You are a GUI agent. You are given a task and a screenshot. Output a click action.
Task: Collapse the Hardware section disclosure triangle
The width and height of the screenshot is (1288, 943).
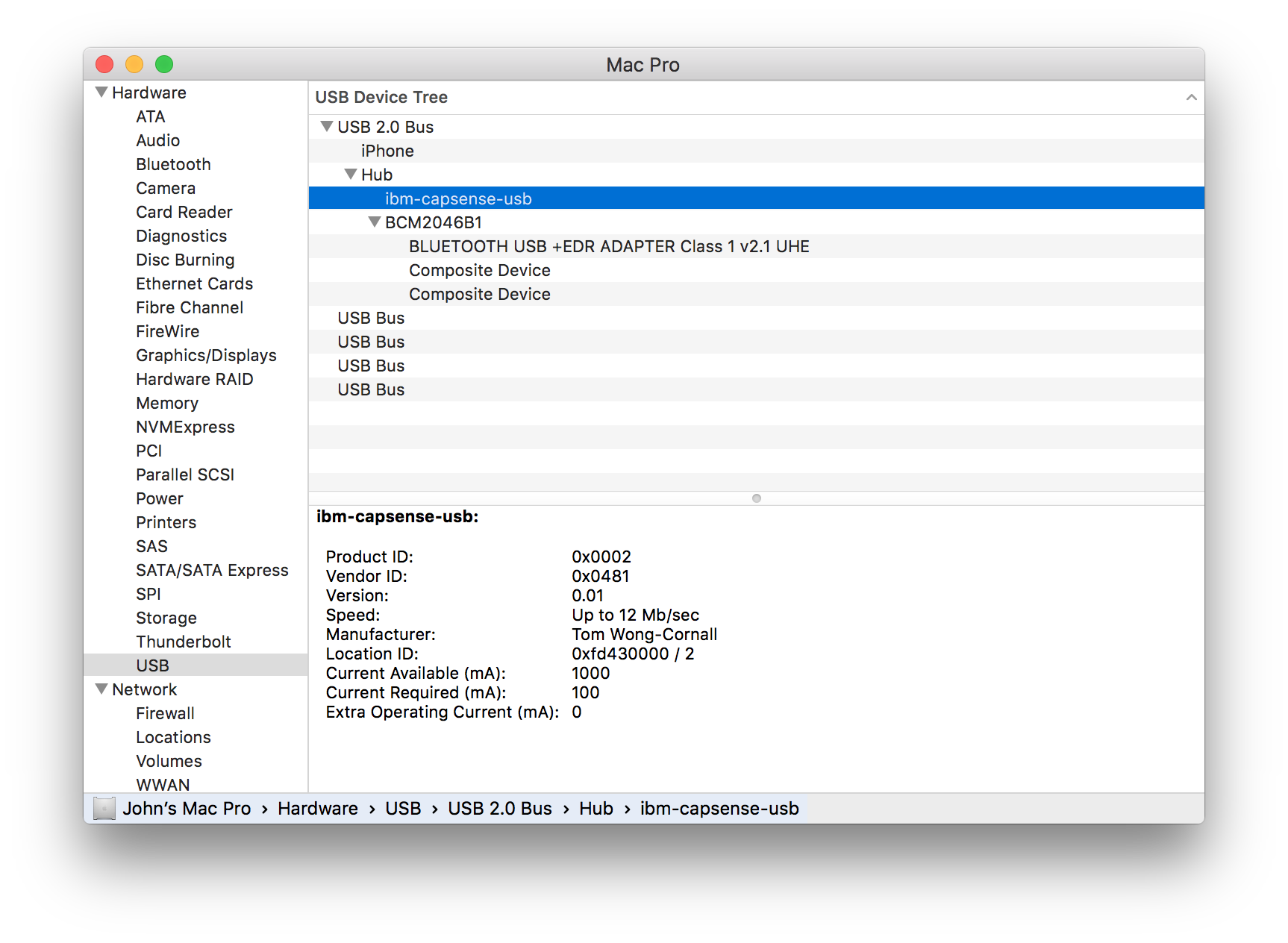pos(101,90)
